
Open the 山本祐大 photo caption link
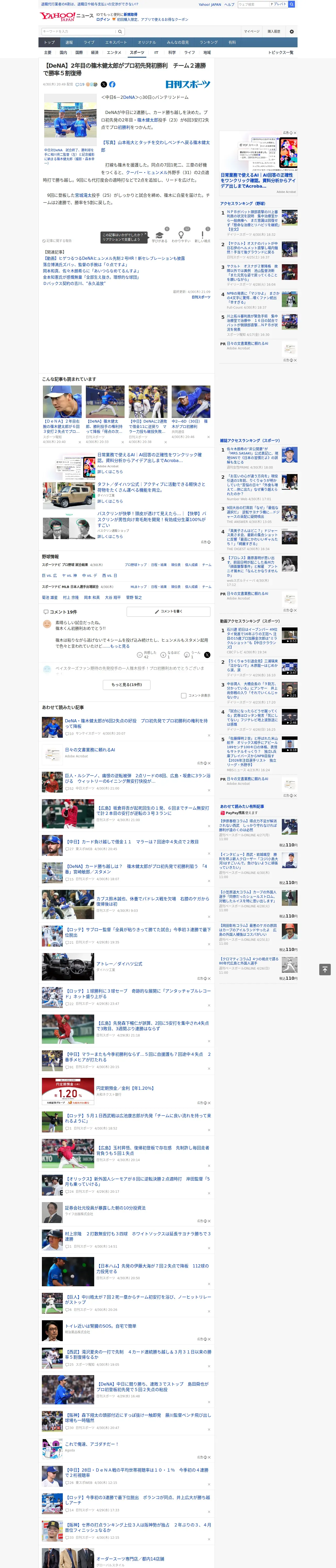(155, 146)
